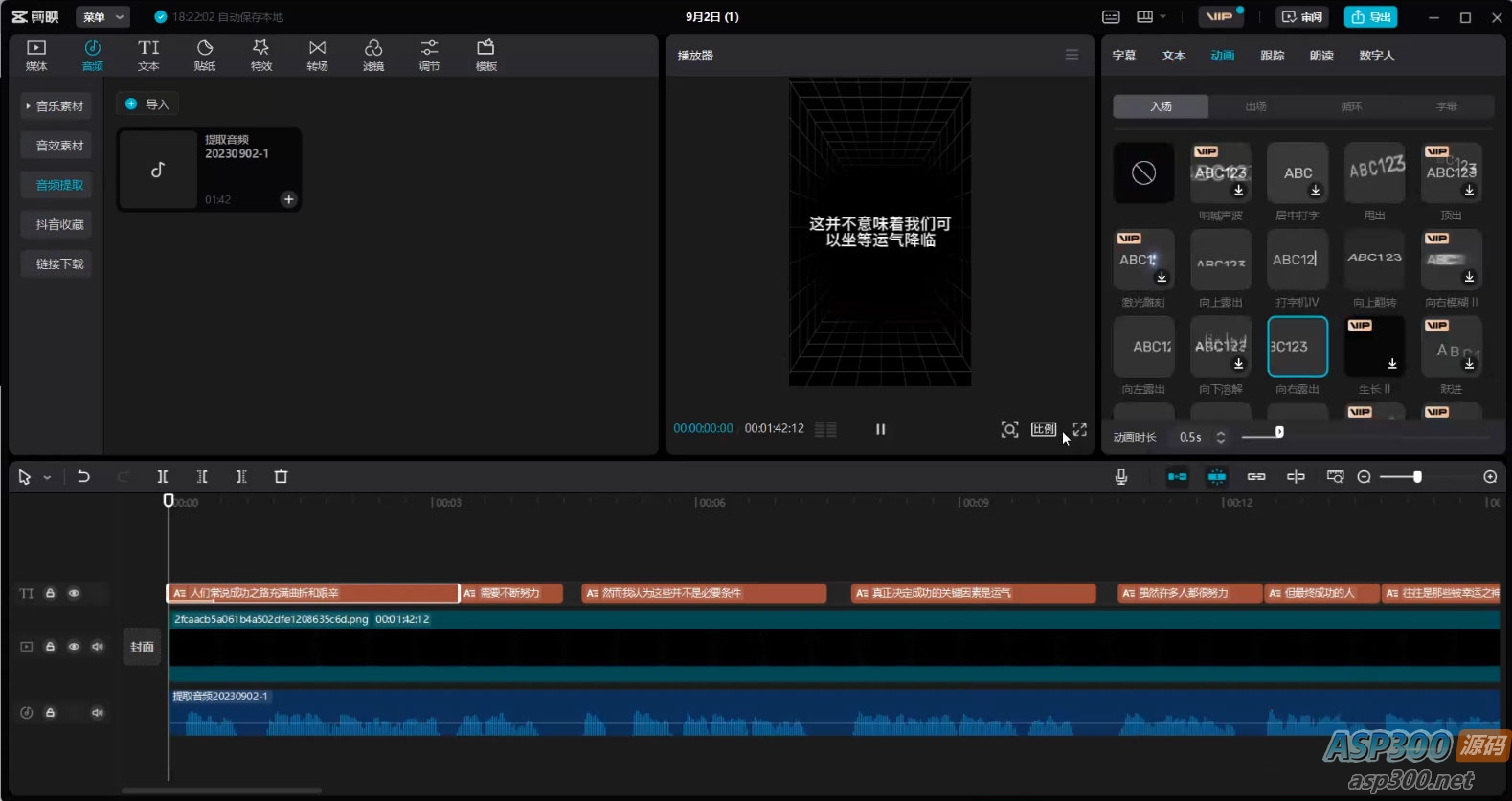
Task: Click the microphone record voiceover icon
Action: [x=1121, y=476]
